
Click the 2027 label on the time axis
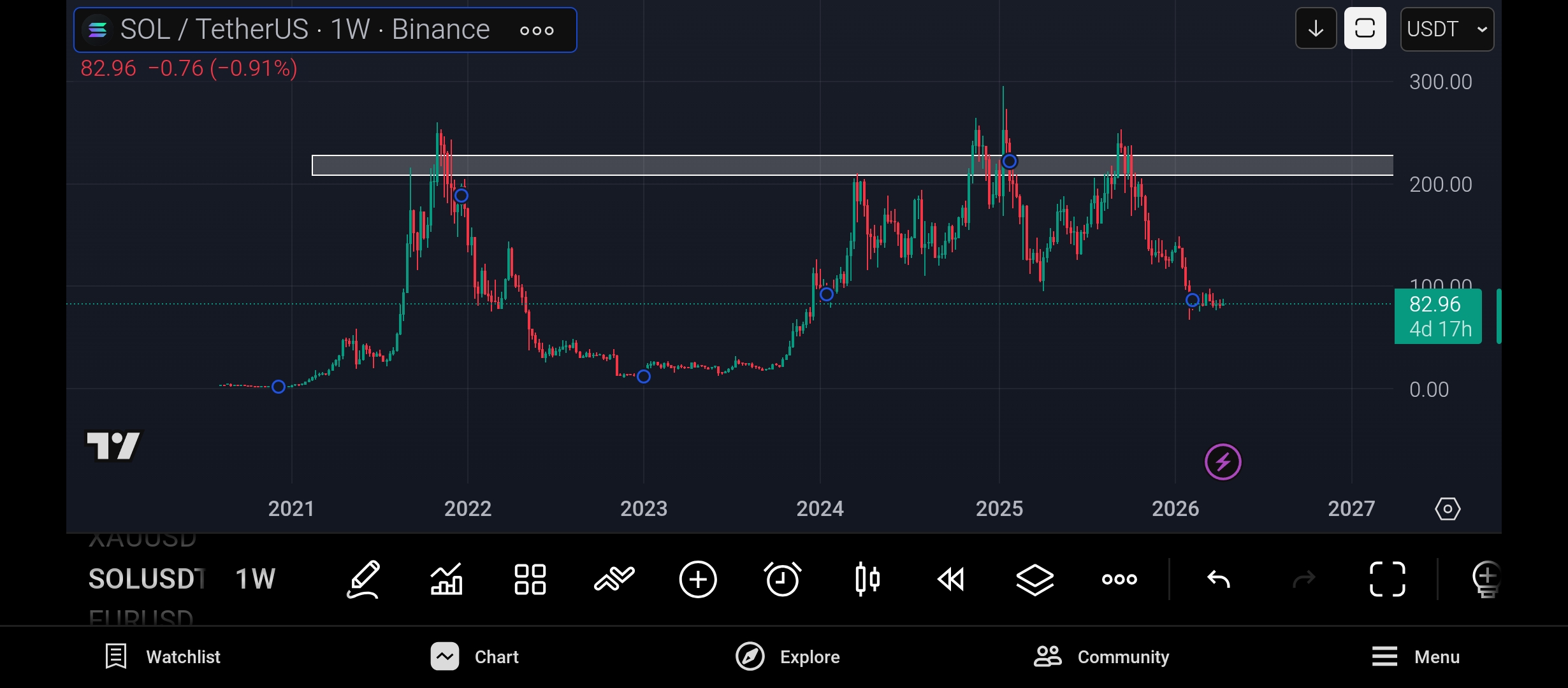point(1351,509)
